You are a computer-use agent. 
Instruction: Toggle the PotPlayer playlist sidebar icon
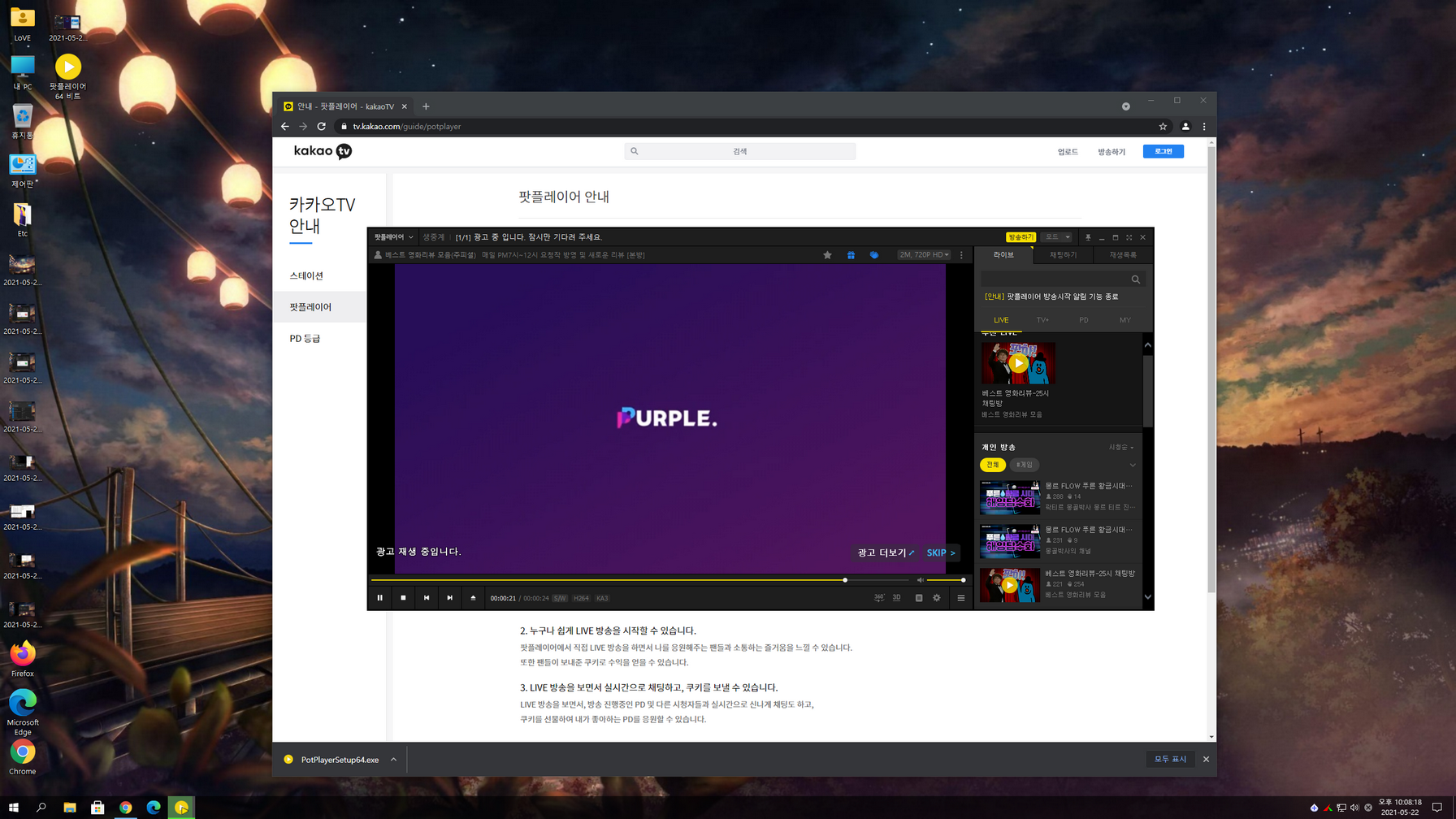tap(961, 598)
